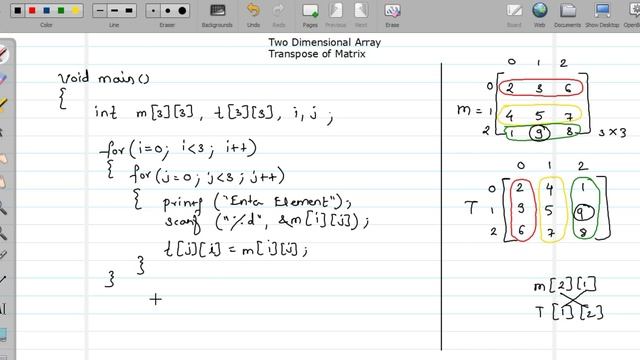Screen dimensions: 640x360
Task: Open the Web browser mode
Action: pyautogui.click(x=540, y=15)
